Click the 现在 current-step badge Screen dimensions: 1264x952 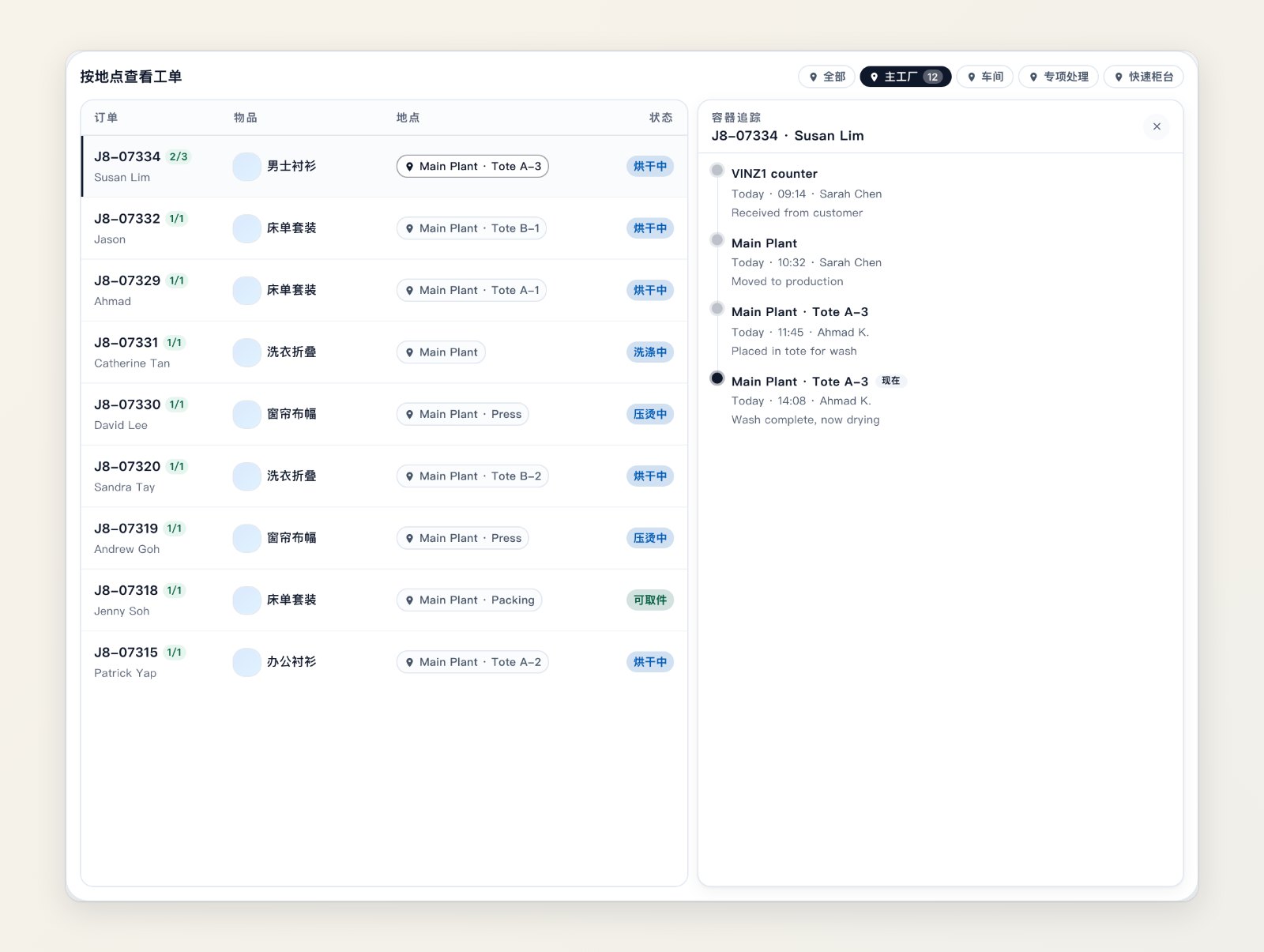tap(891, 381)
